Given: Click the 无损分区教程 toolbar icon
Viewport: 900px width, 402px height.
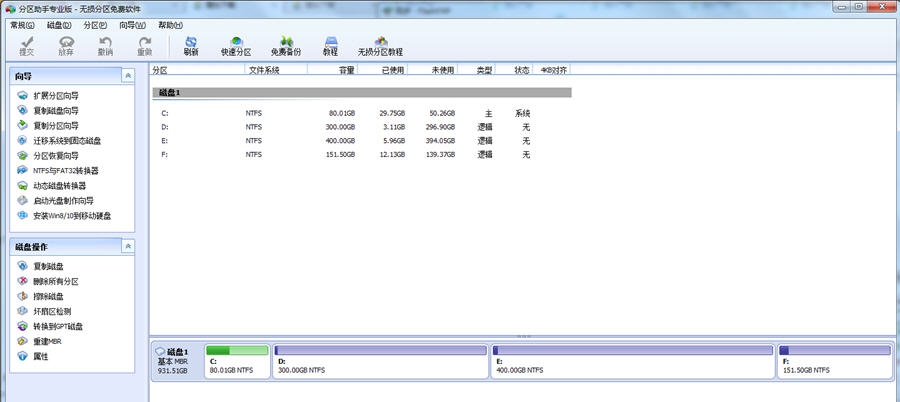Looking at the screenshot, I should click(380, 45).
